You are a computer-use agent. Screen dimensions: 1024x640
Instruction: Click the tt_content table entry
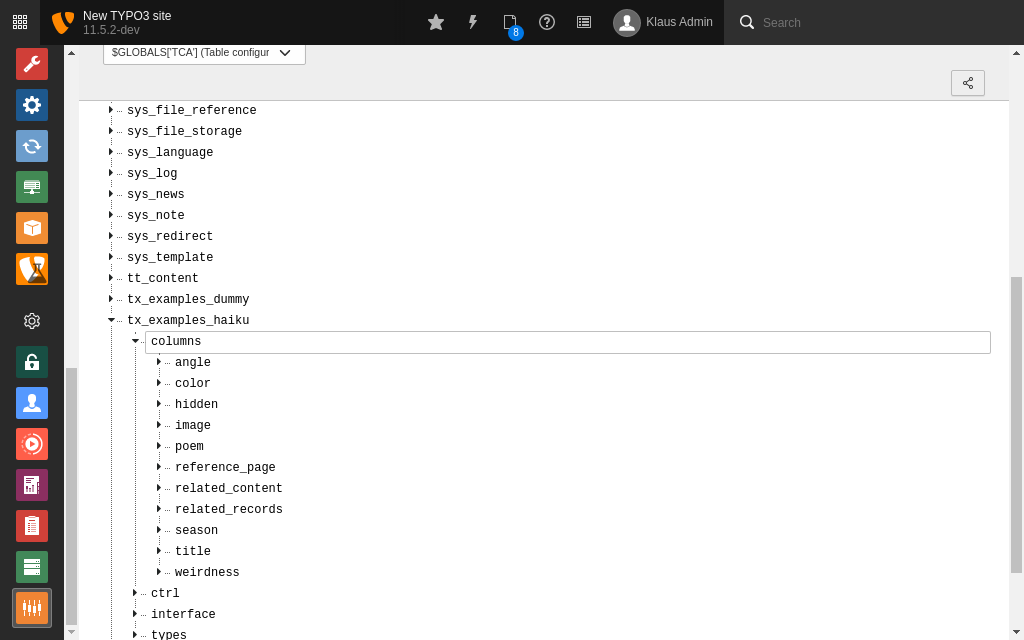tap(162, 279)
